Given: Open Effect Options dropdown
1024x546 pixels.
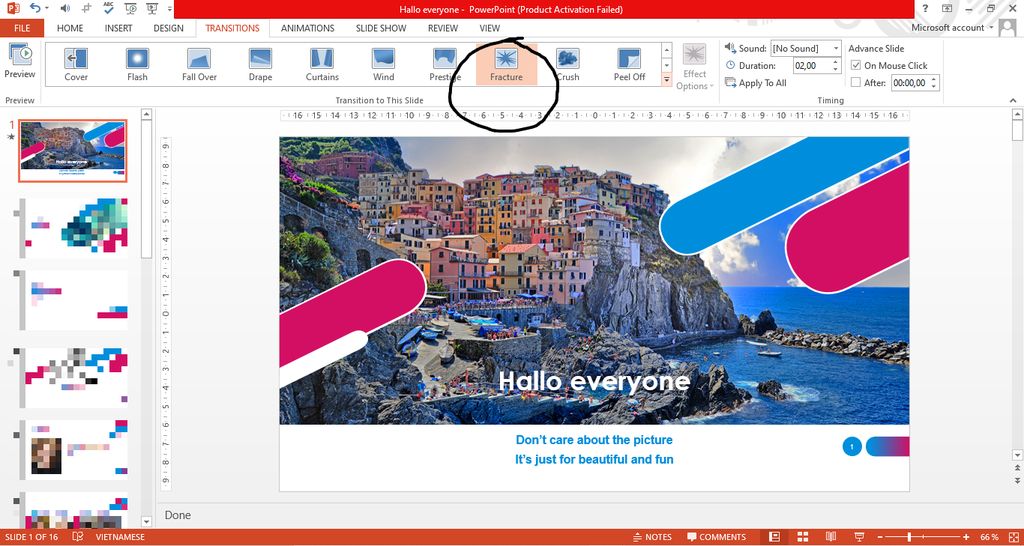Looking at the screenshot, I should tap(694, 67).
